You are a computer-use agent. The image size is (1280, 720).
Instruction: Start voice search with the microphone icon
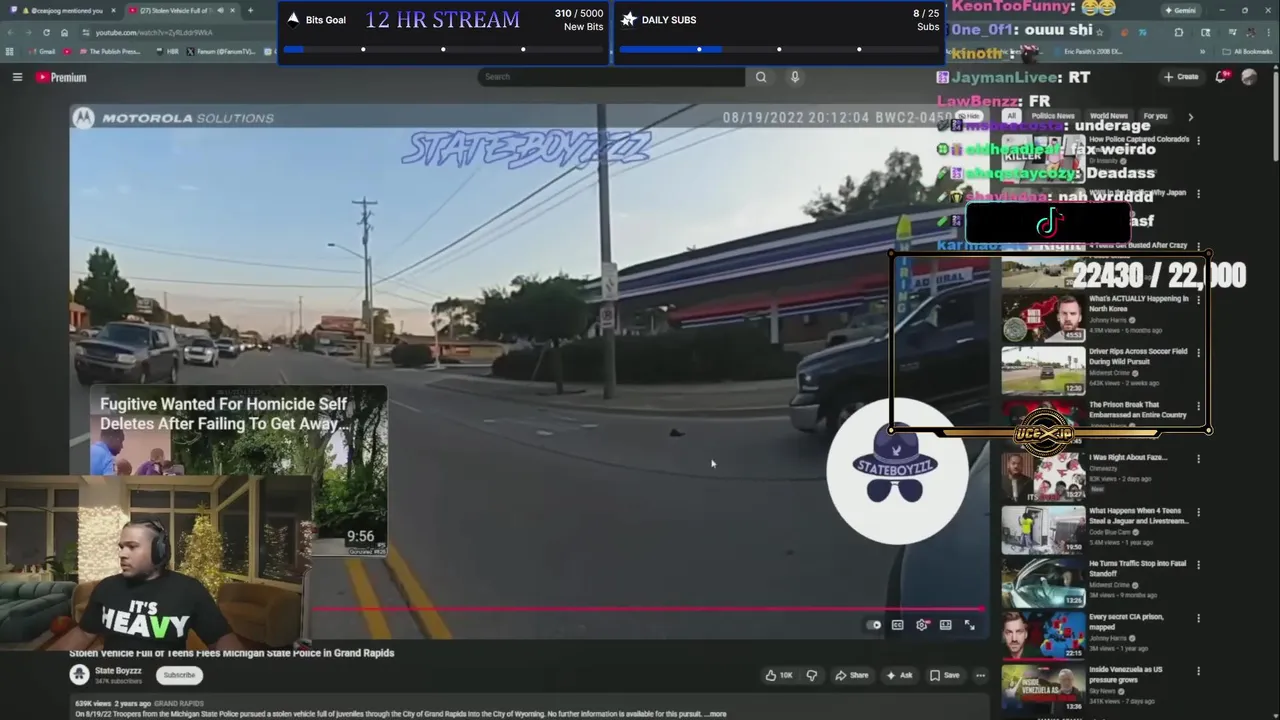(x=795, y=77)
